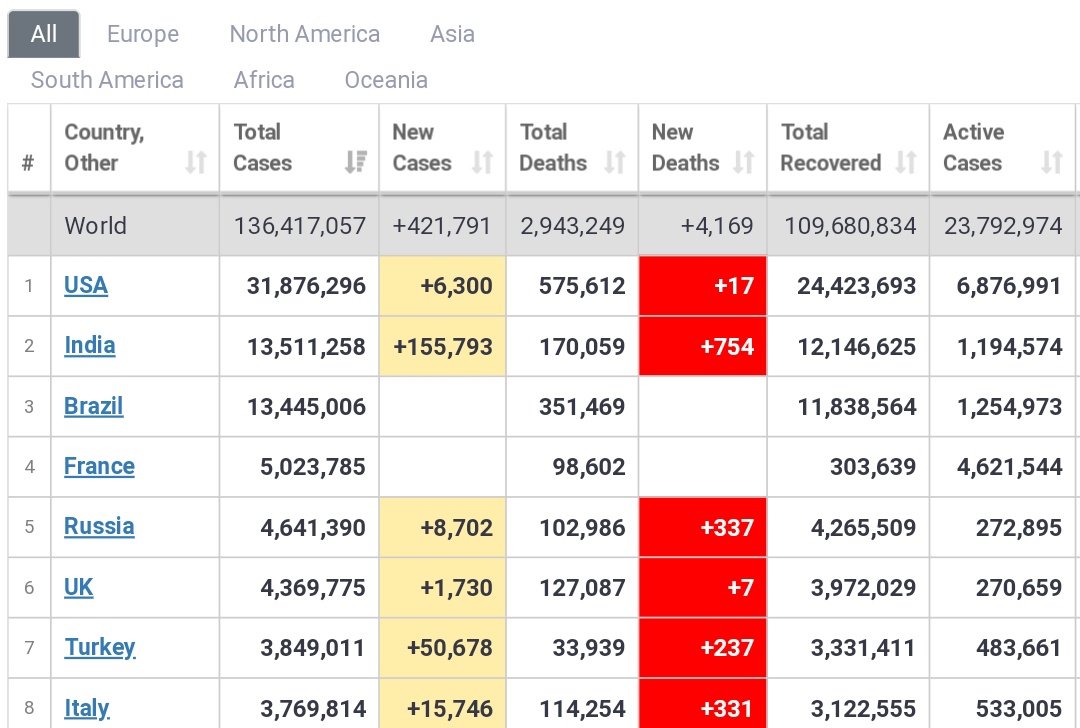Open the South America tab

coord(107,80)
